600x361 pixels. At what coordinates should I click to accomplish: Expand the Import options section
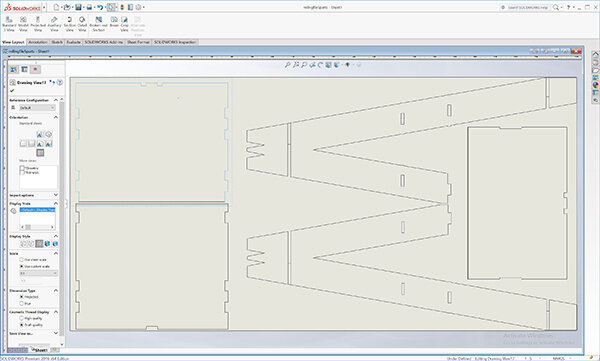(56, 195)
